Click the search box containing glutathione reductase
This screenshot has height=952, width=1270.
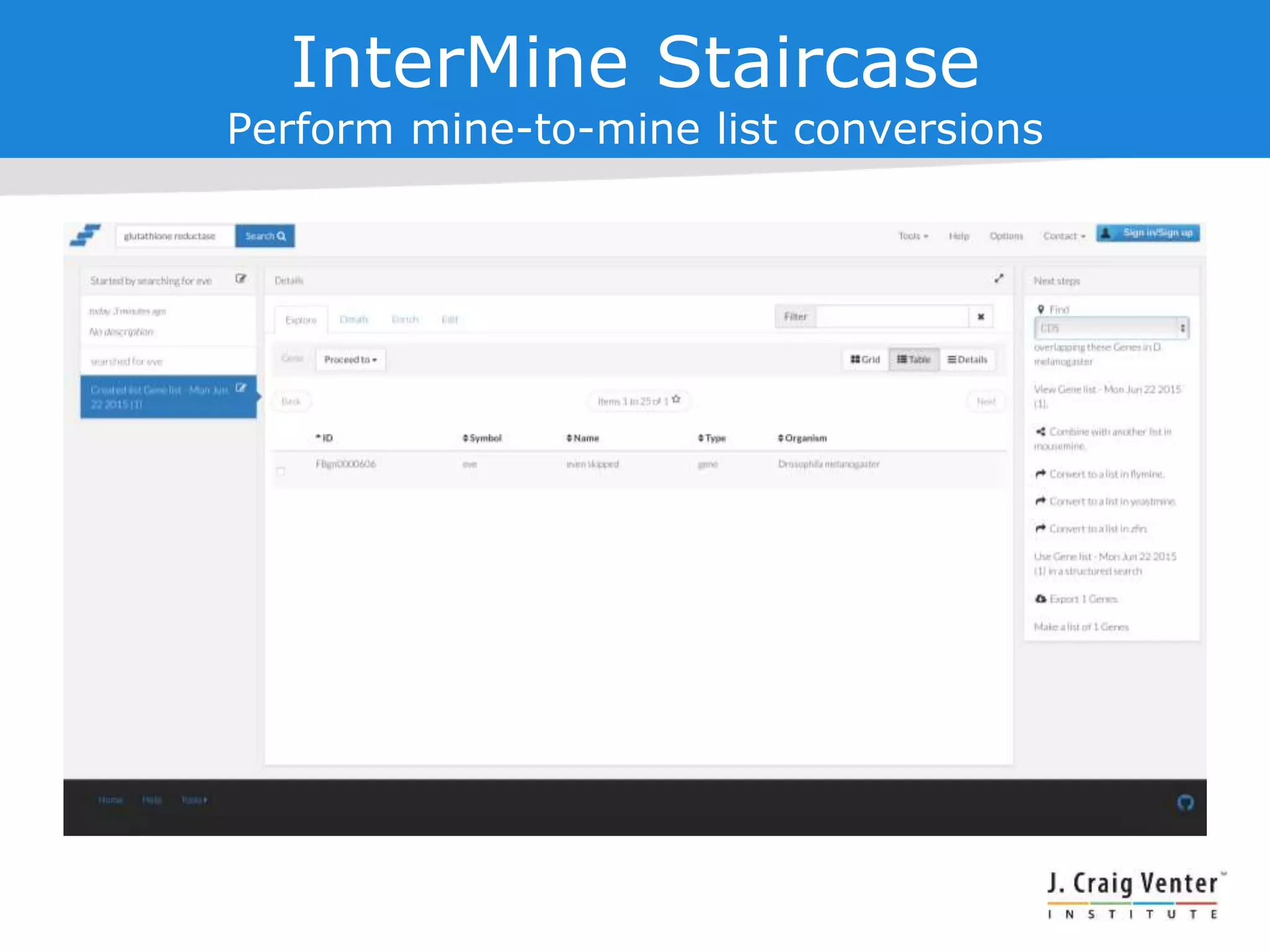[x=175, y=236]
